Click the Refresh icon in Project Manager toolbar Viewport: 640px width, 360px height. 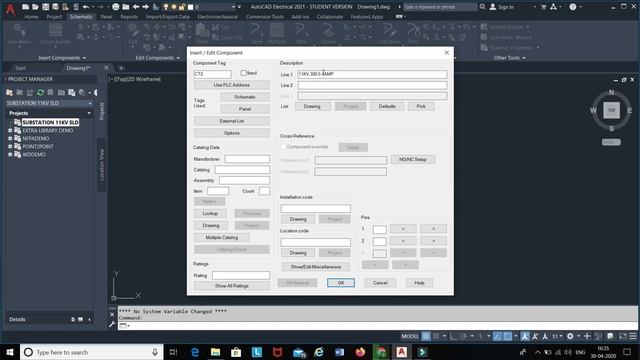click(x=40, y=93)
